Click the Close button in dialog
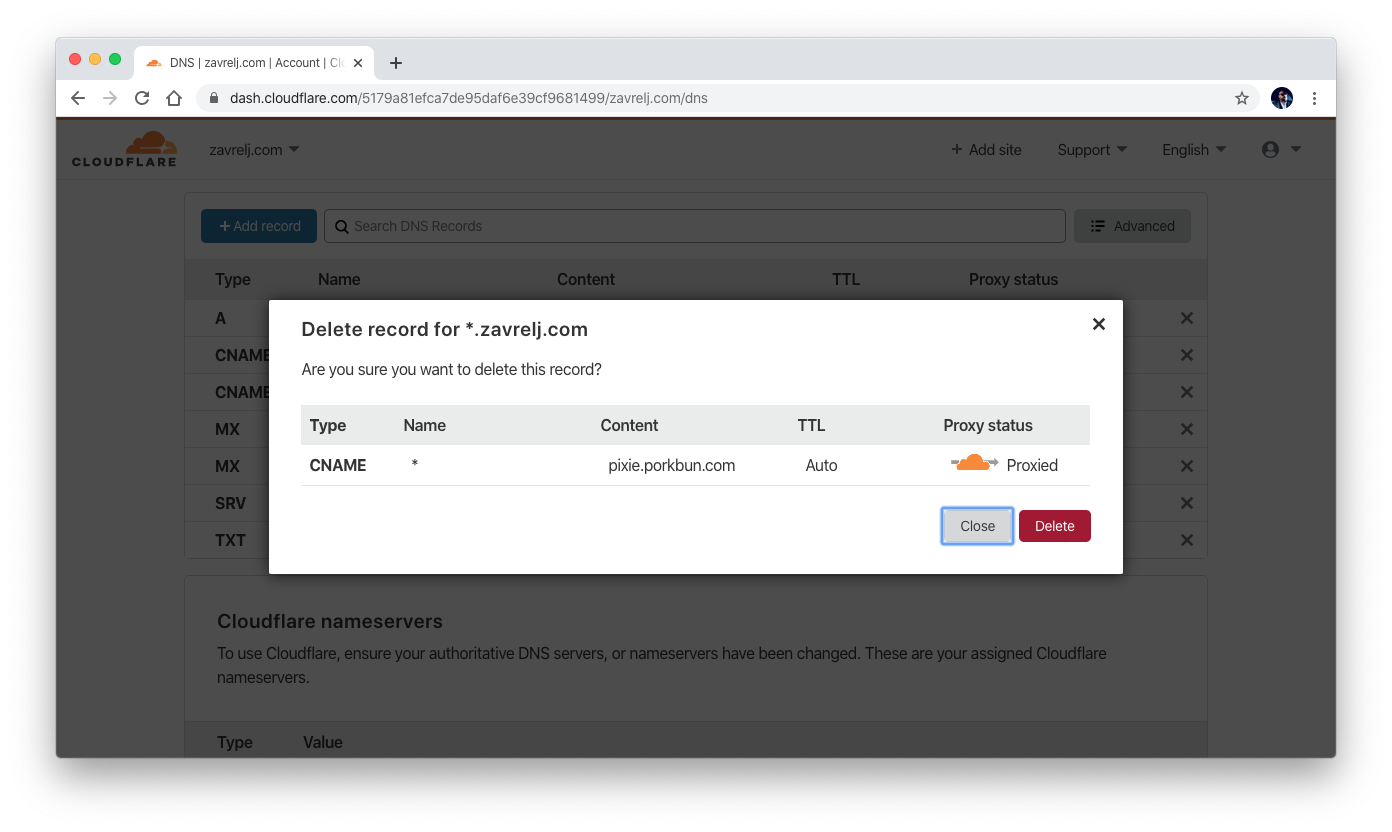The image size is (1392, 832). [977, 526]
